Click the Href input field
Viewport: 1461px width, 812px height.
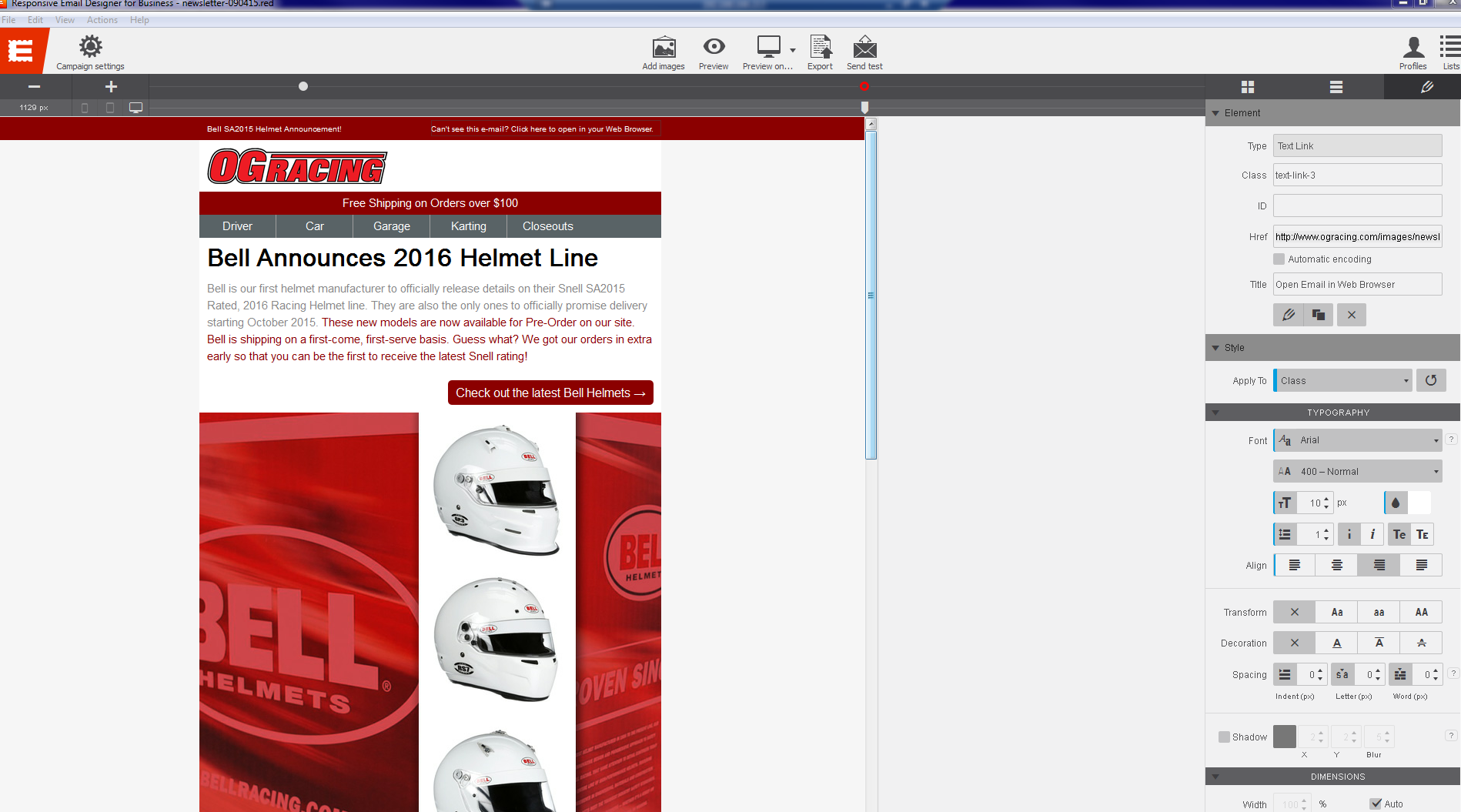[1358, 236]
